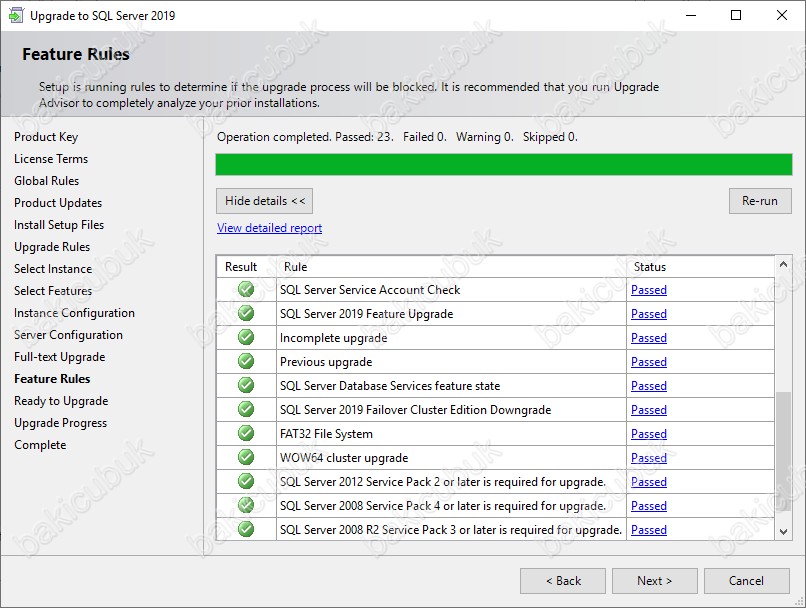806x608 pixels.
Task: Return to previous page with Back
Action: (x=563, y=581)
